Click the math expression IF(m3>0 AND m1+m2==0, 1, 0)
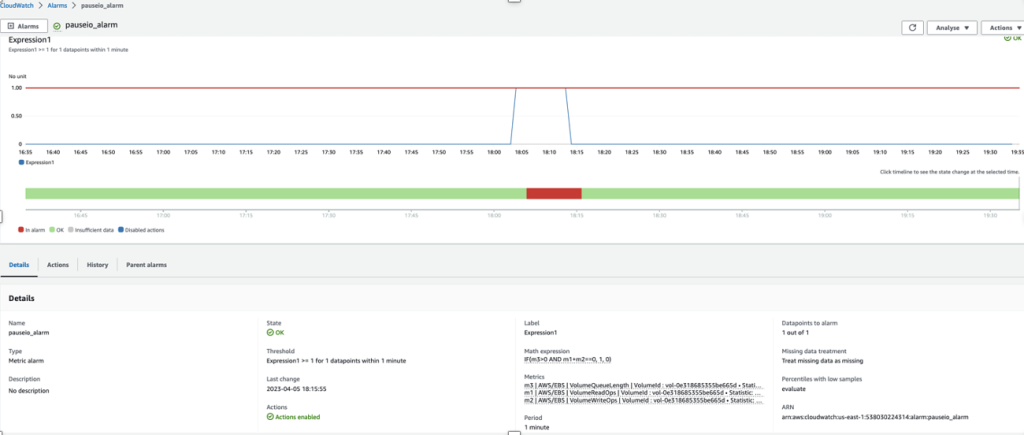This screenshot has width=1024, height=435. [x=568, y=360]
